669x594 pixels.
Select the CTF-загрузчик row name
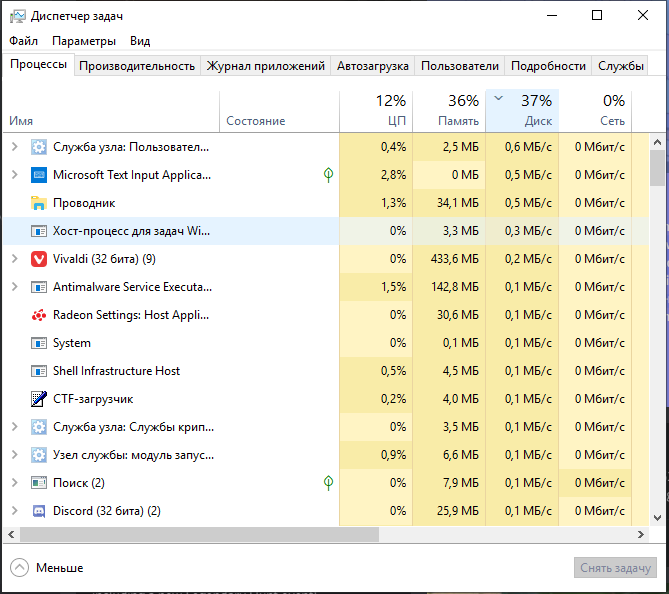pos(93,399)
